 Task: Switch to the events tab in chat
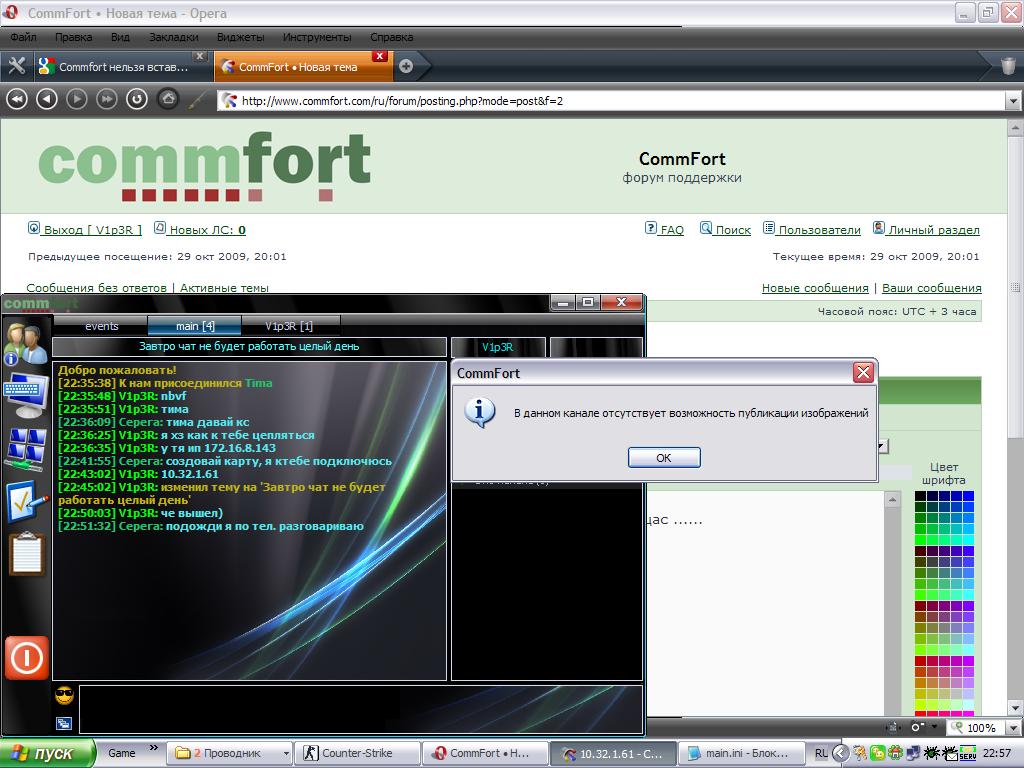101,326
